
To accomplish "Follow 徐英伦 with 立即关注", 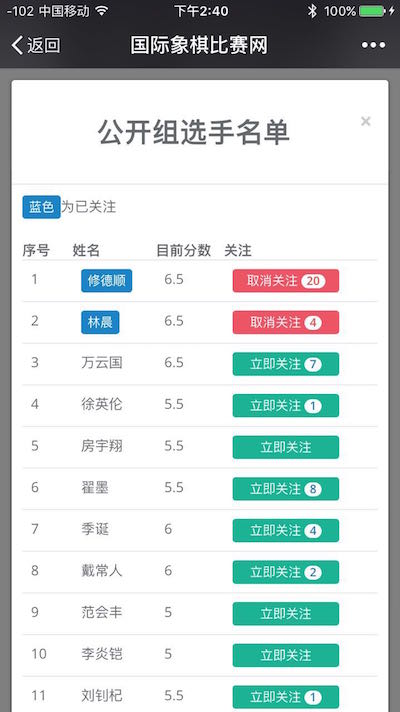I will coord(286,405).
